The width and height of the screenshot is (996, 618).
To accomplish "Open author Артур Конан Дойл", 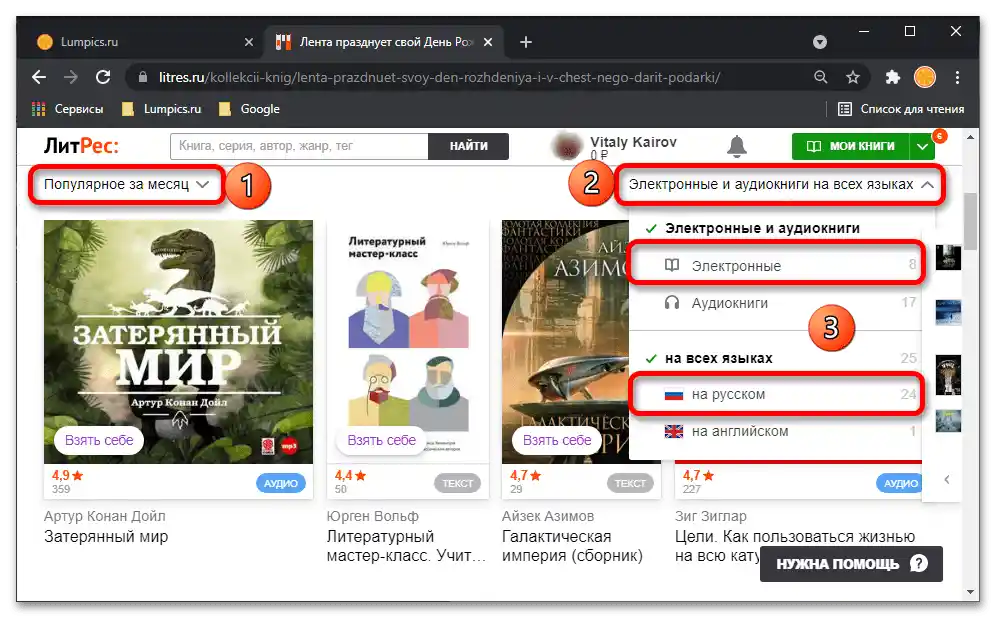I will 105,516.
